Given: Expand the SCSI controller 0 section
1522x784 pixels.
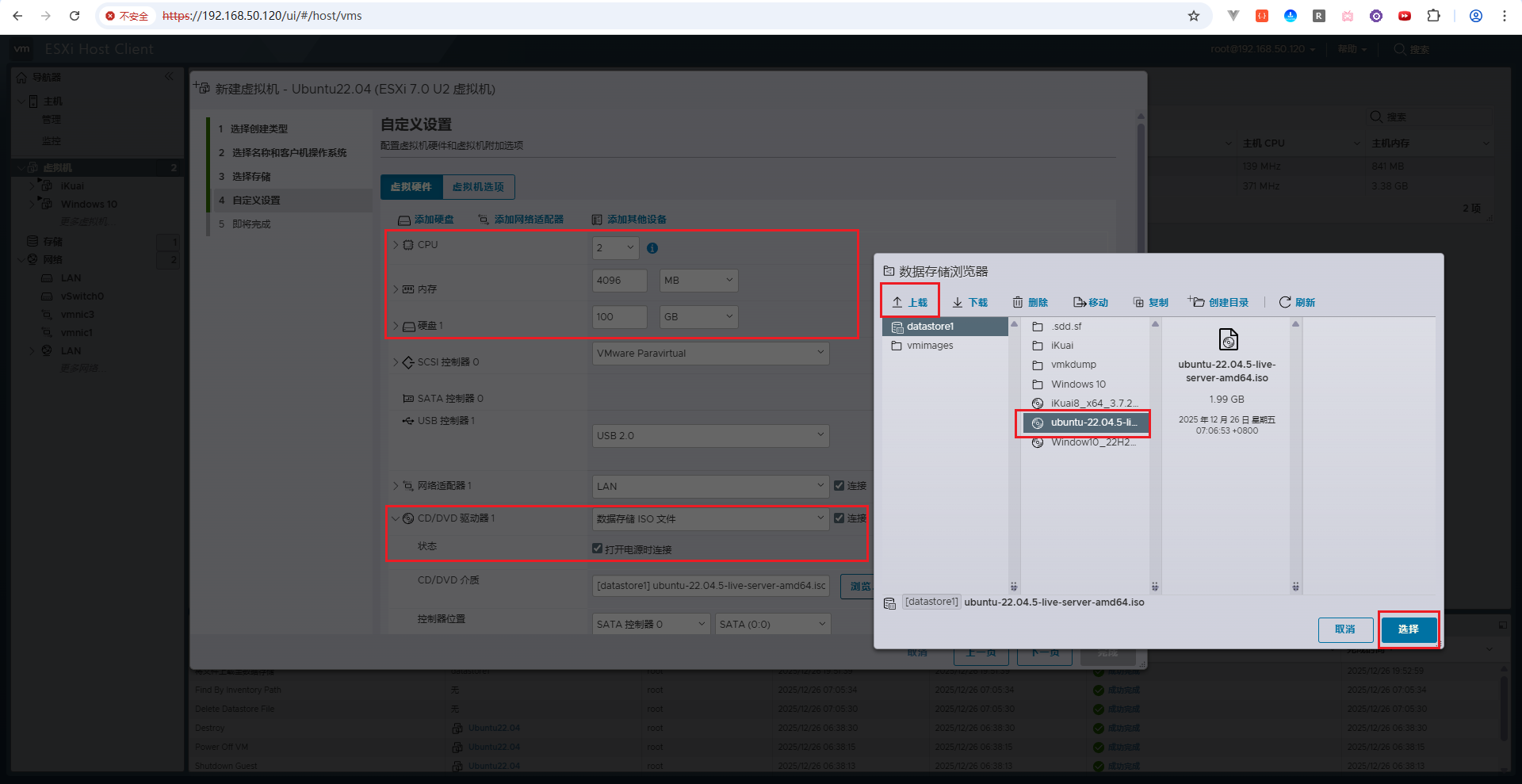Looking at the screenshot, I should 396,362.
